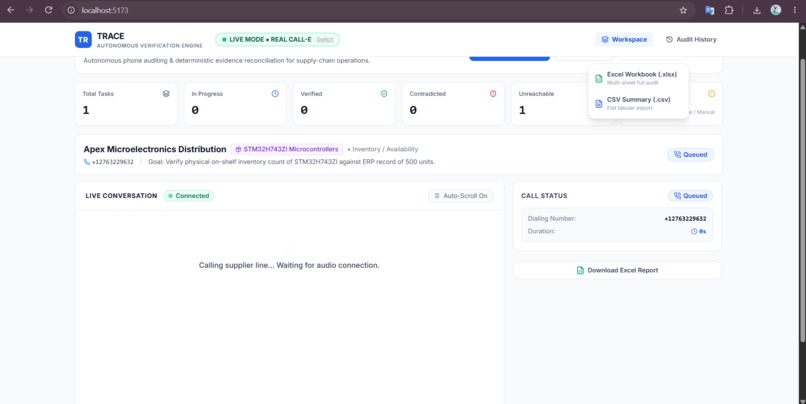Open browser extensions puzzle icon
Image resolution: width=806 pixels, height=404 pixels.
coord(729,10)
